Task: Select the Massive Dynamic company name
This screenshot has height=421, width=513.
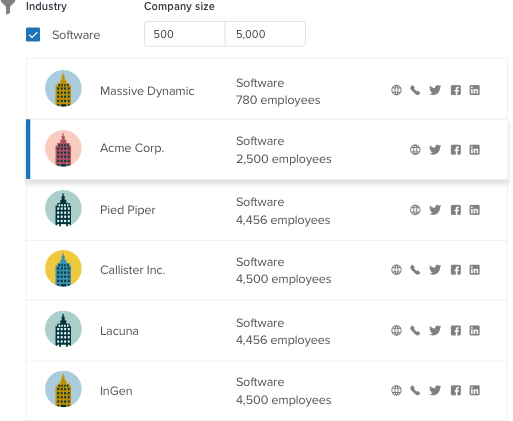Action: pyautogui.click(x=147, y=91)
